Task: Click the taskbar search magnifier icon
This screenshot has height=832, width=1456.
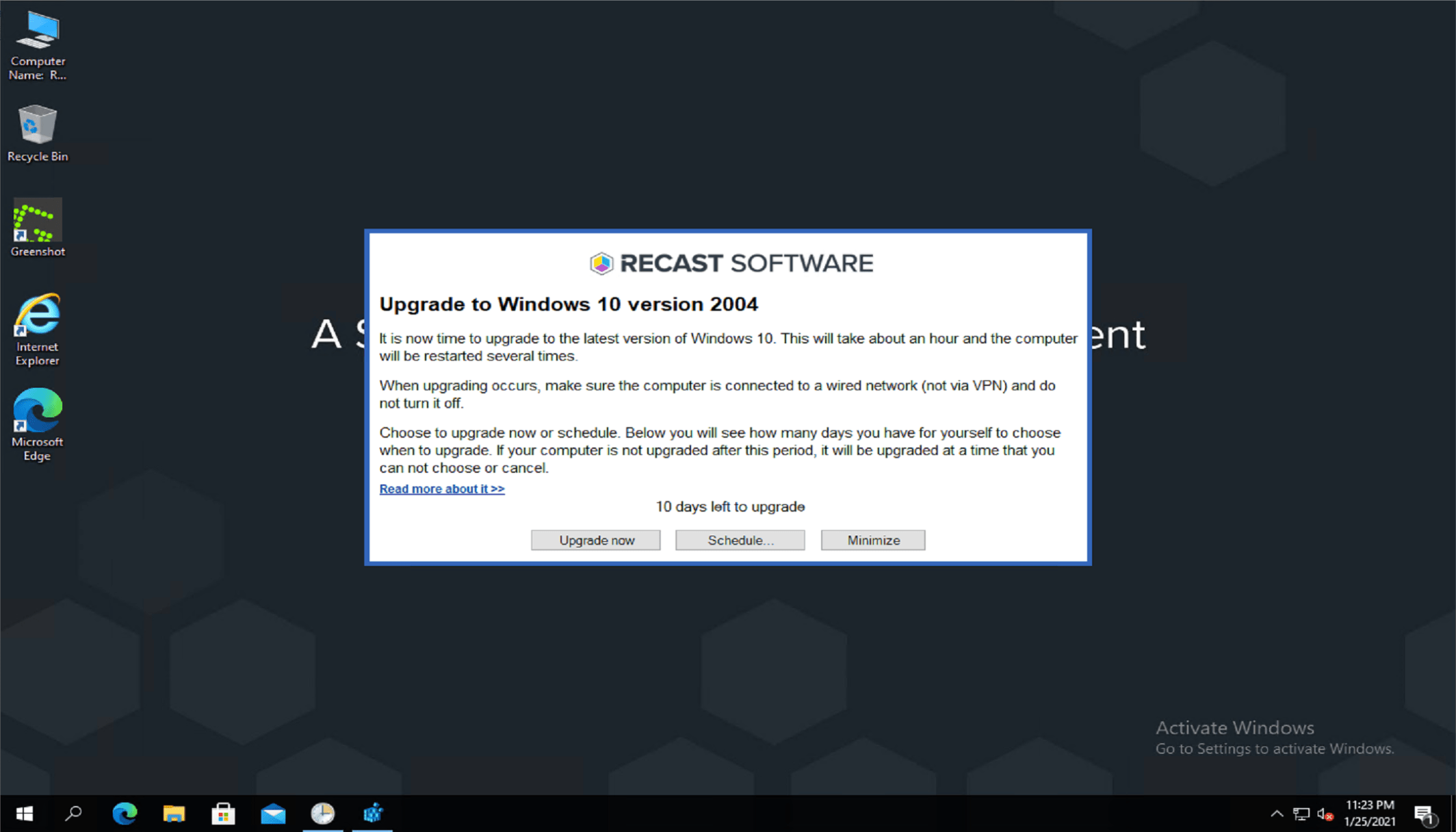Action: tap(73, 814)
